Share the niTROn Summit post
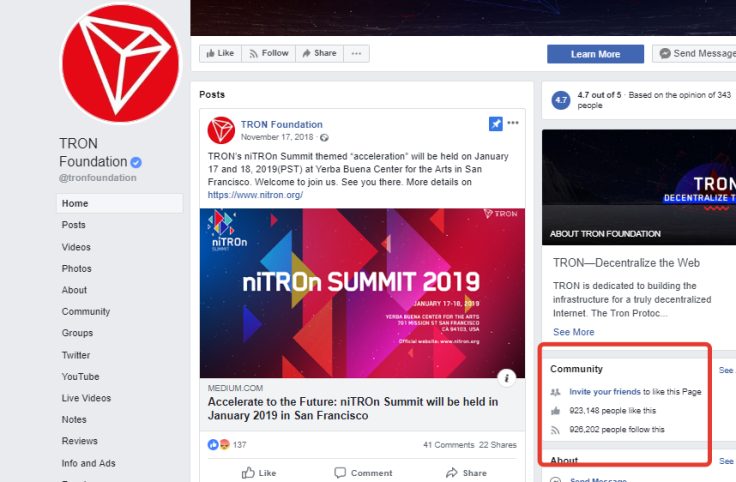 tap(466, 473)
